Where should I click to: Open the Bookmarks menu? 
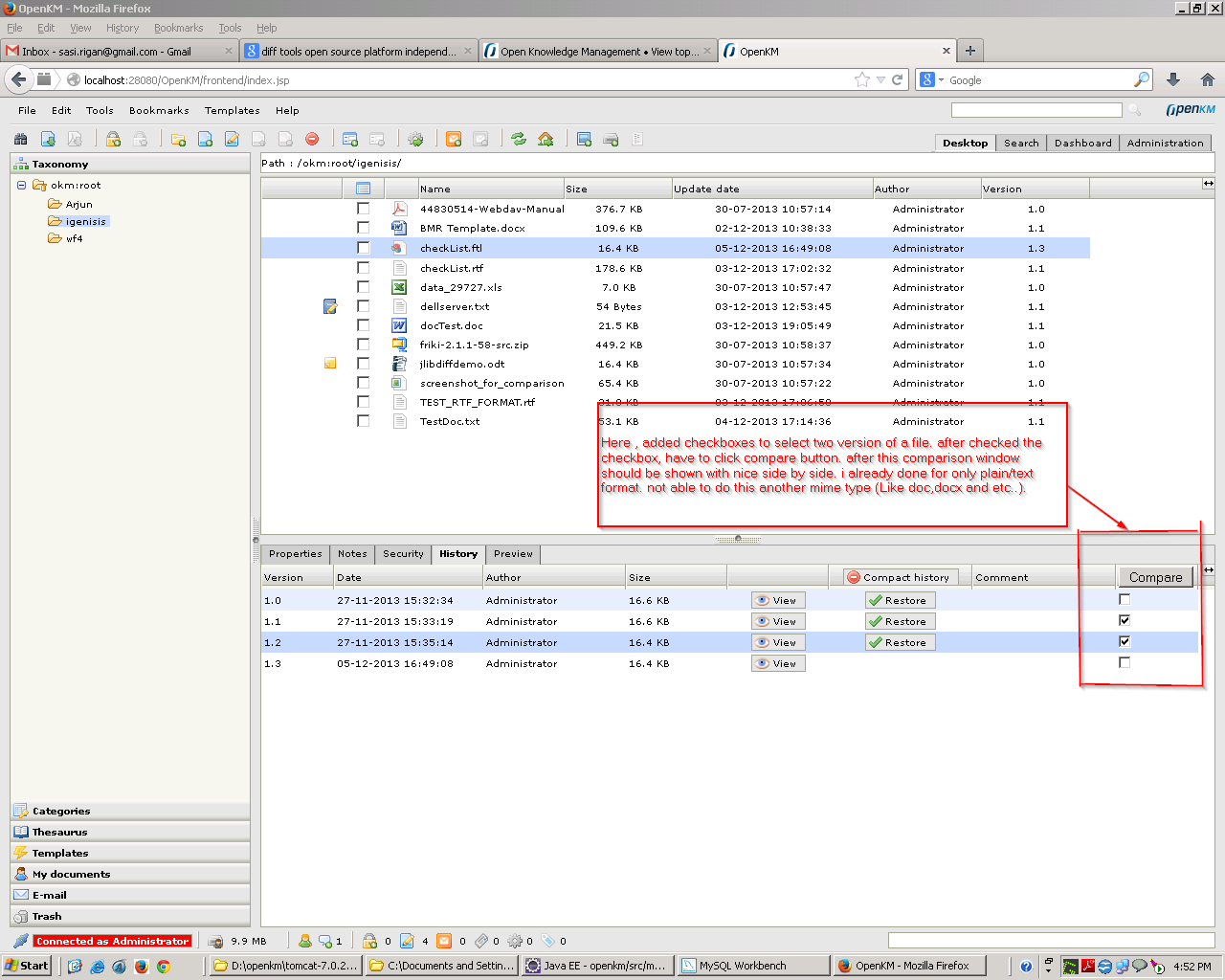(158, 110)
